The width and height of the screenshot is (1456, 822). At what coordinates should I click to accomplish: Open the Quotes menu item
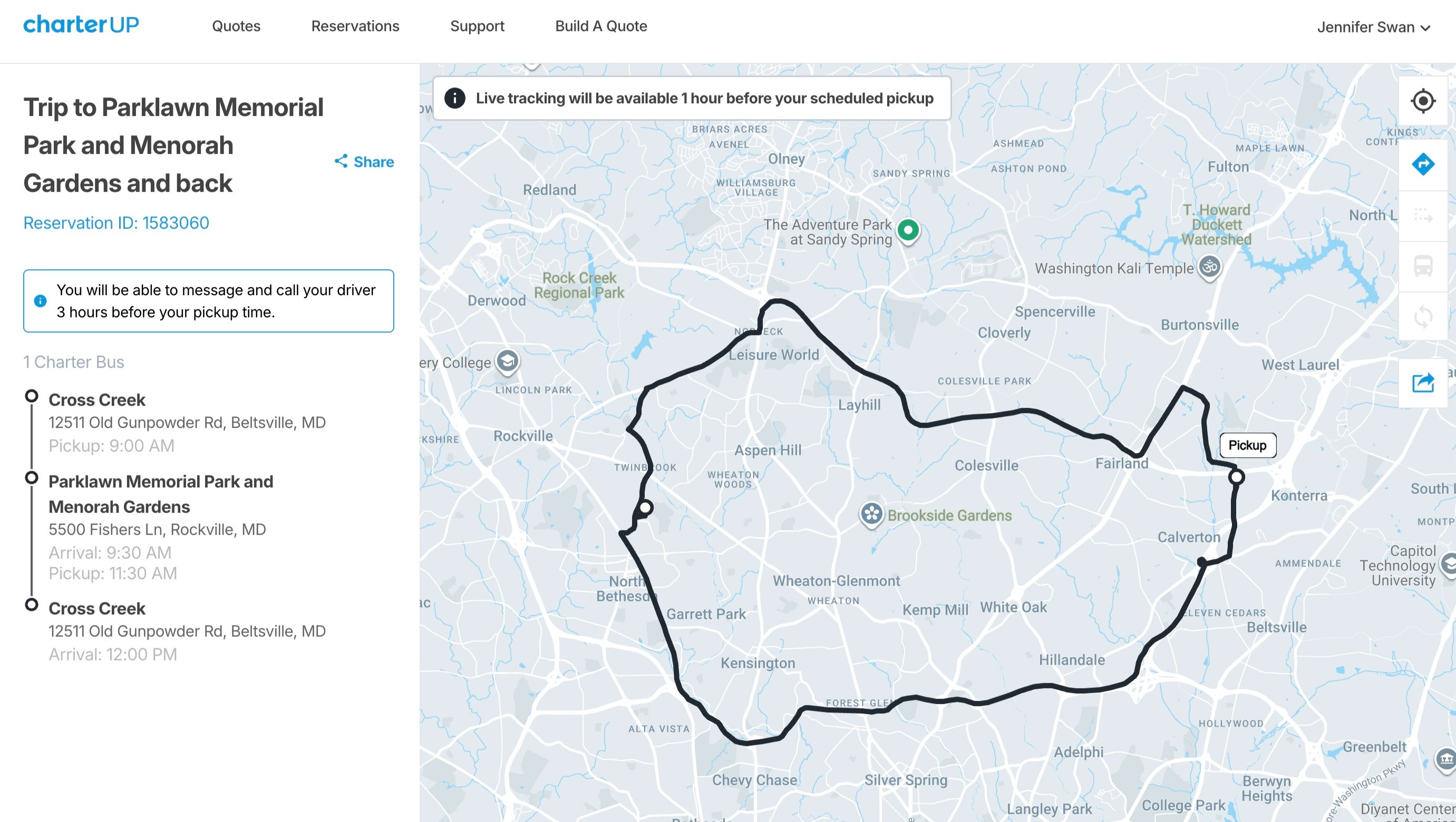click(x=236, y=26)
